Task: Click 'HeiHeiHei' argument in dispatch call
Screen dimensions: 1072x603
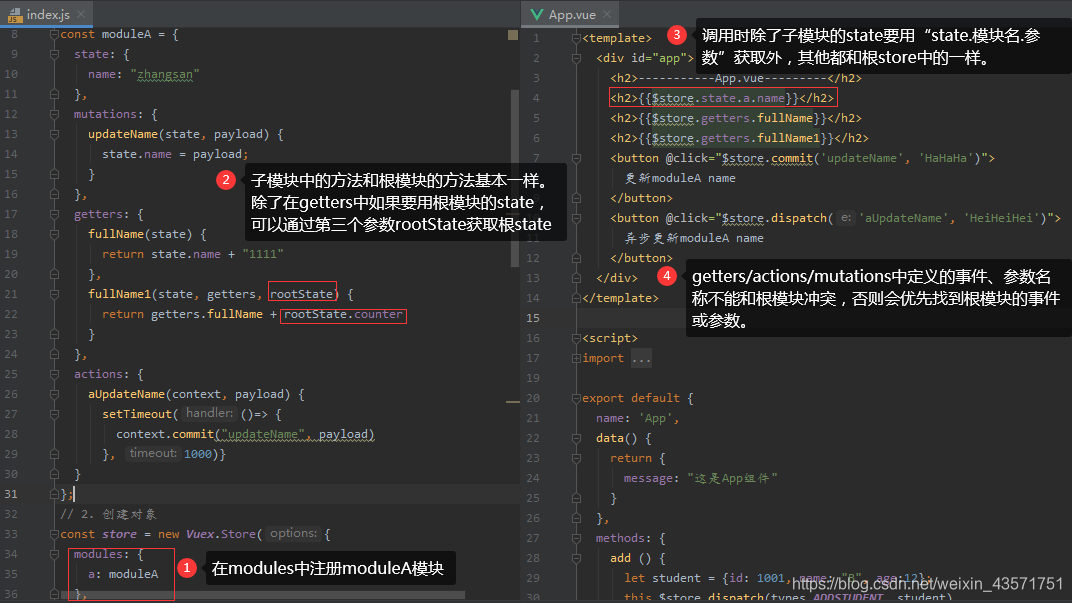Action: point(1002,218)
